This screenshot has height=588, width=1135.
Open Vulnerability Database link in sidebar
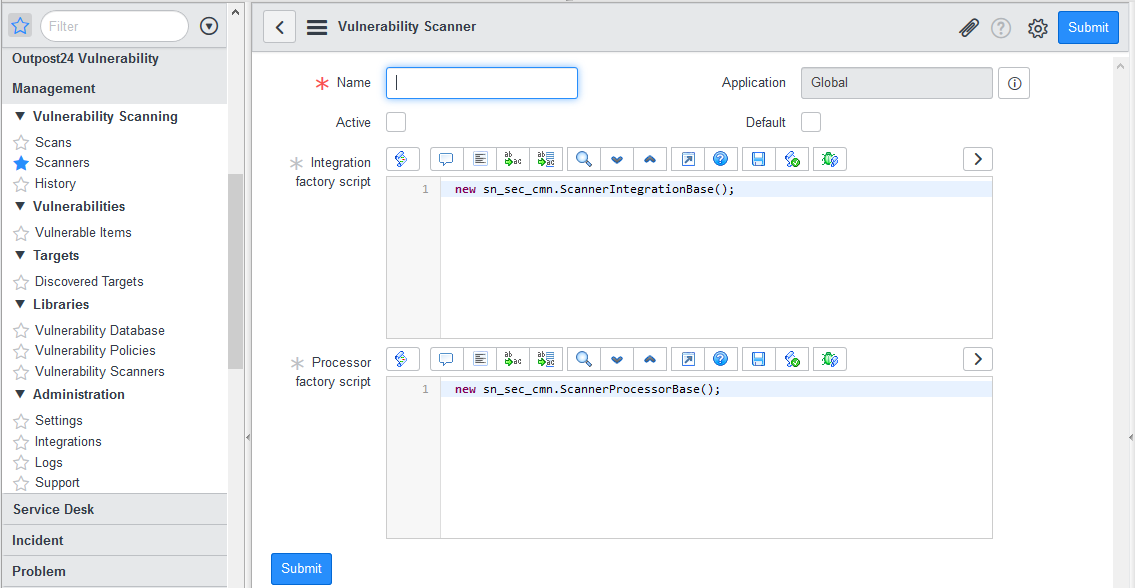[x=100, y=330]
